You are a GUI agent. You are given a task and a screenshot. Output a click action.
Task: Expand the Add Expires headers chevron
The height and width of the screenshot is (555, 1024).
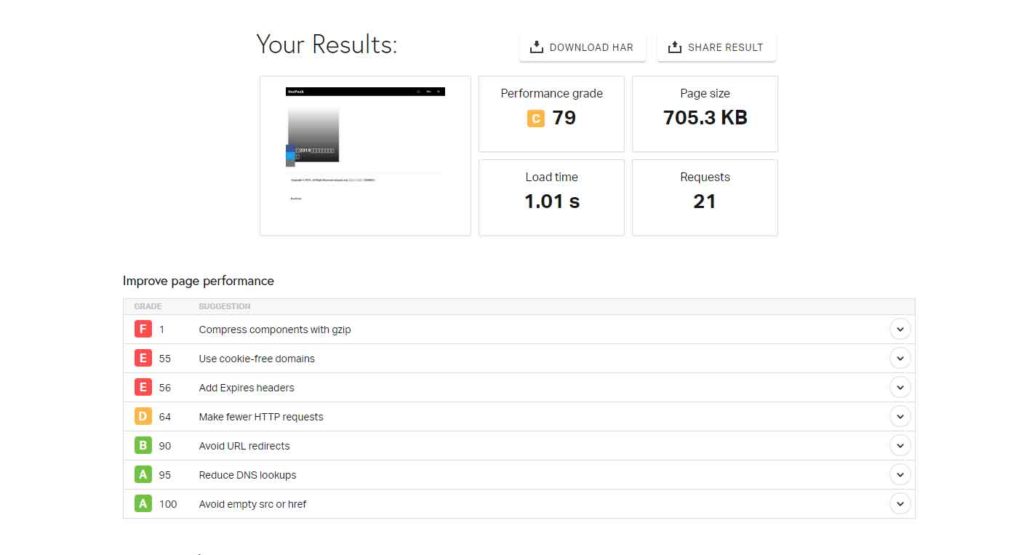tap(900, 388)
